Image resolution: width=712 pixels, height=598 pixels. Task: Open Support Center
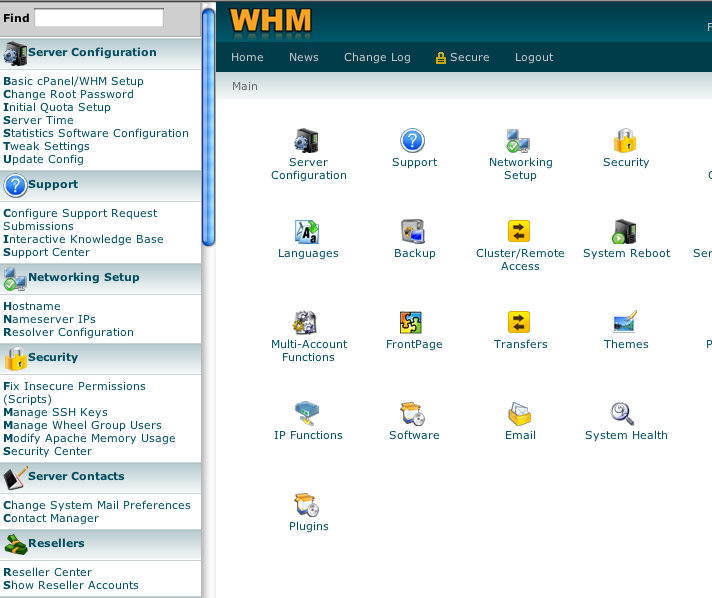47,252
